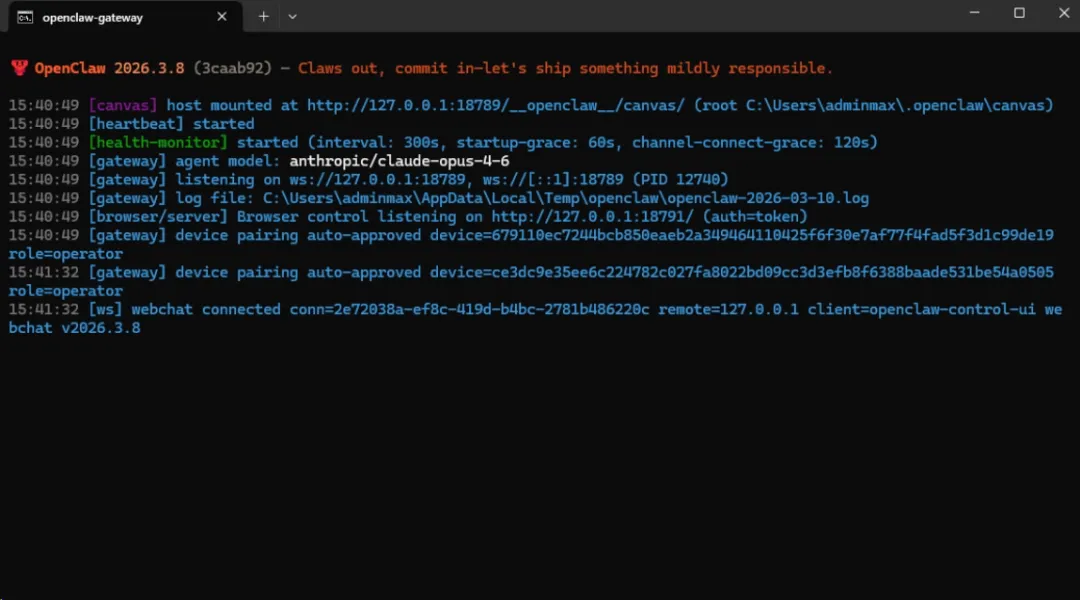This screenshot has width=1080, height=600.
Task: Close the openclaw-gateway tab
Action: [222, 17]
